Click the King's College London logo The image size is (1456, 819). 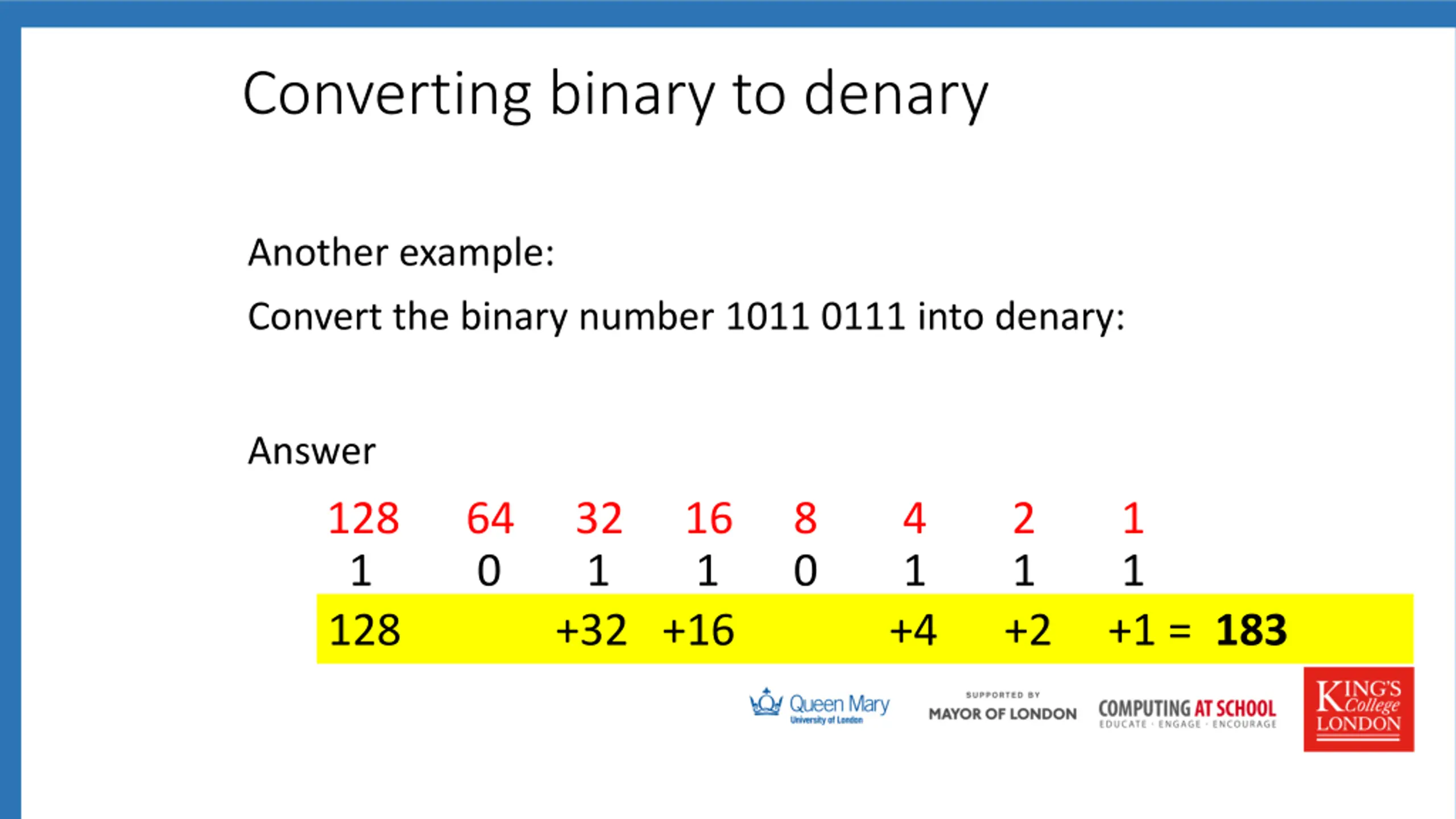(1359, 709)
